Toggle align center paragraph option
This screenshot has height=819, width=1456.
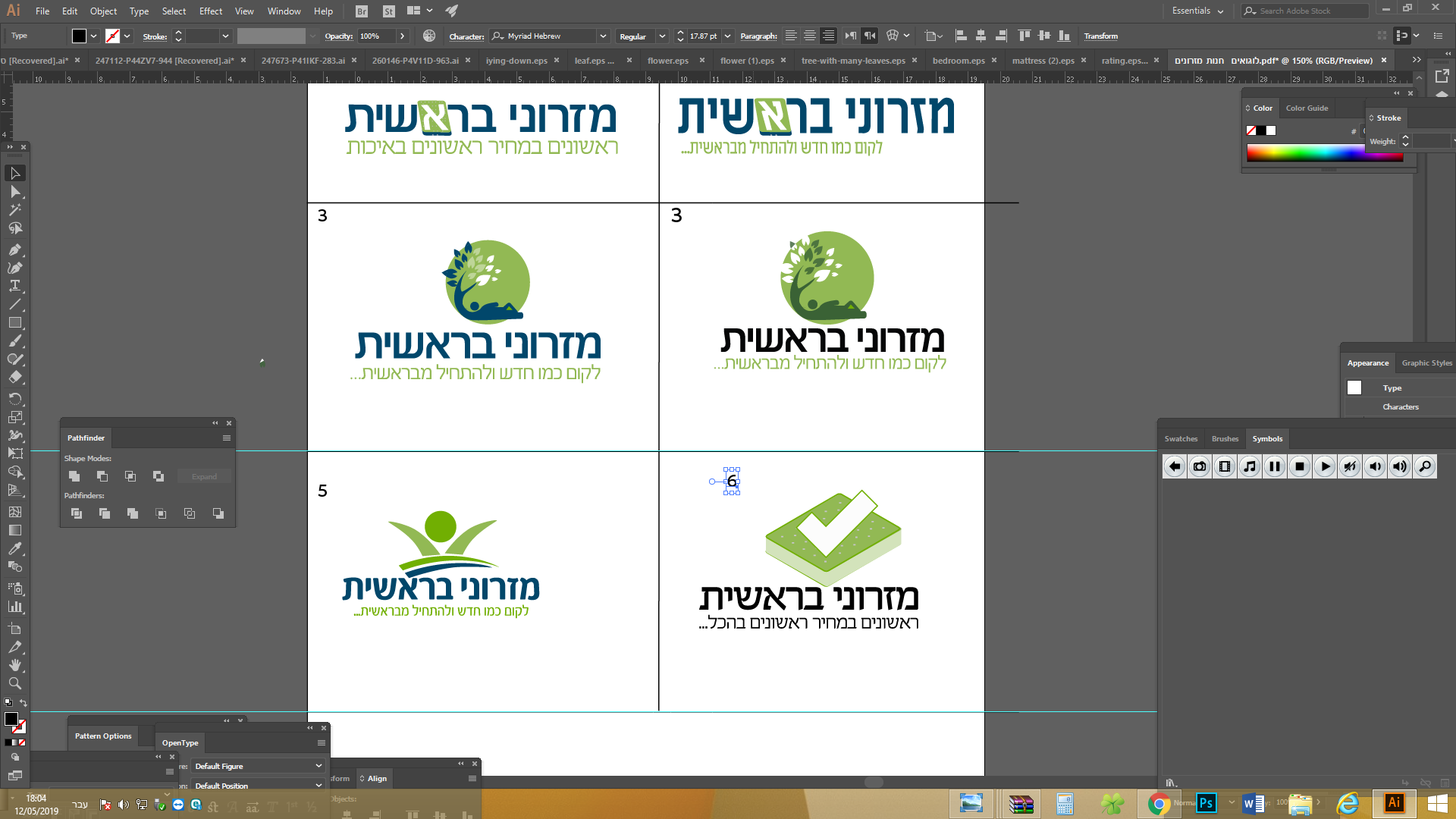coord(809,36)
